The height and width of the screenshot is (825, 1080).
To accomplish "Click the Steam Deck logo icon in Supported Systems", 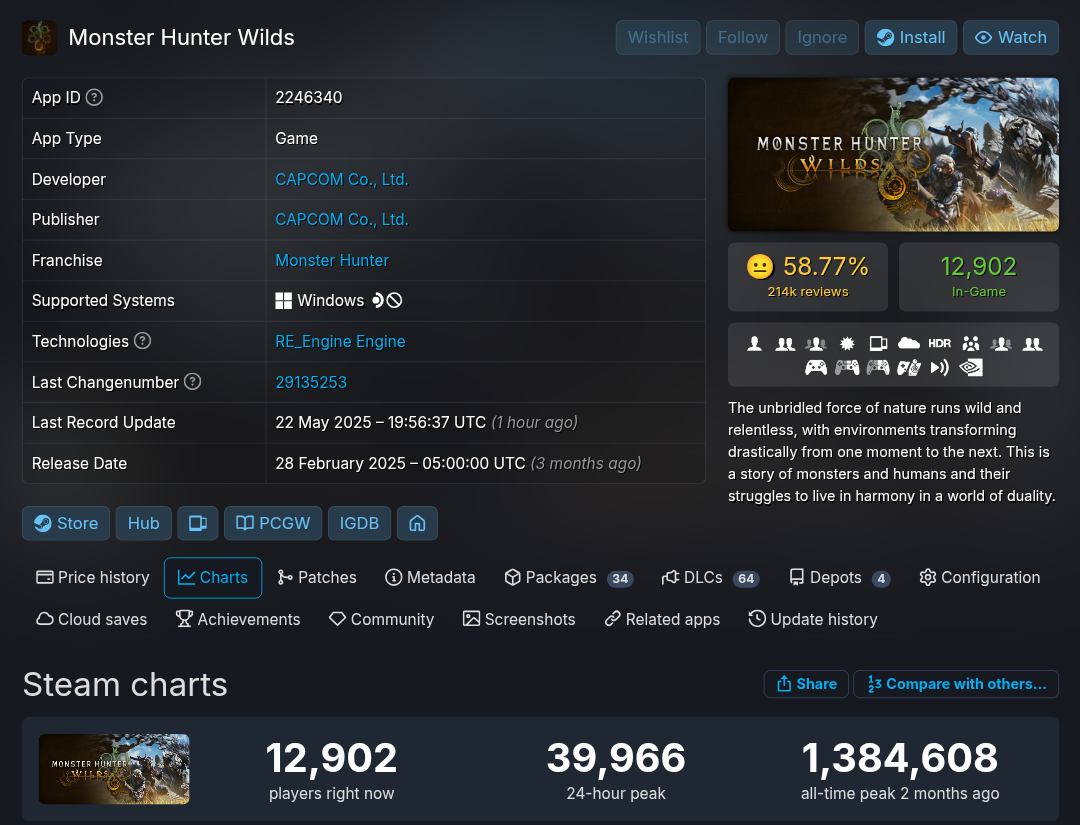I will pos(378,300).
